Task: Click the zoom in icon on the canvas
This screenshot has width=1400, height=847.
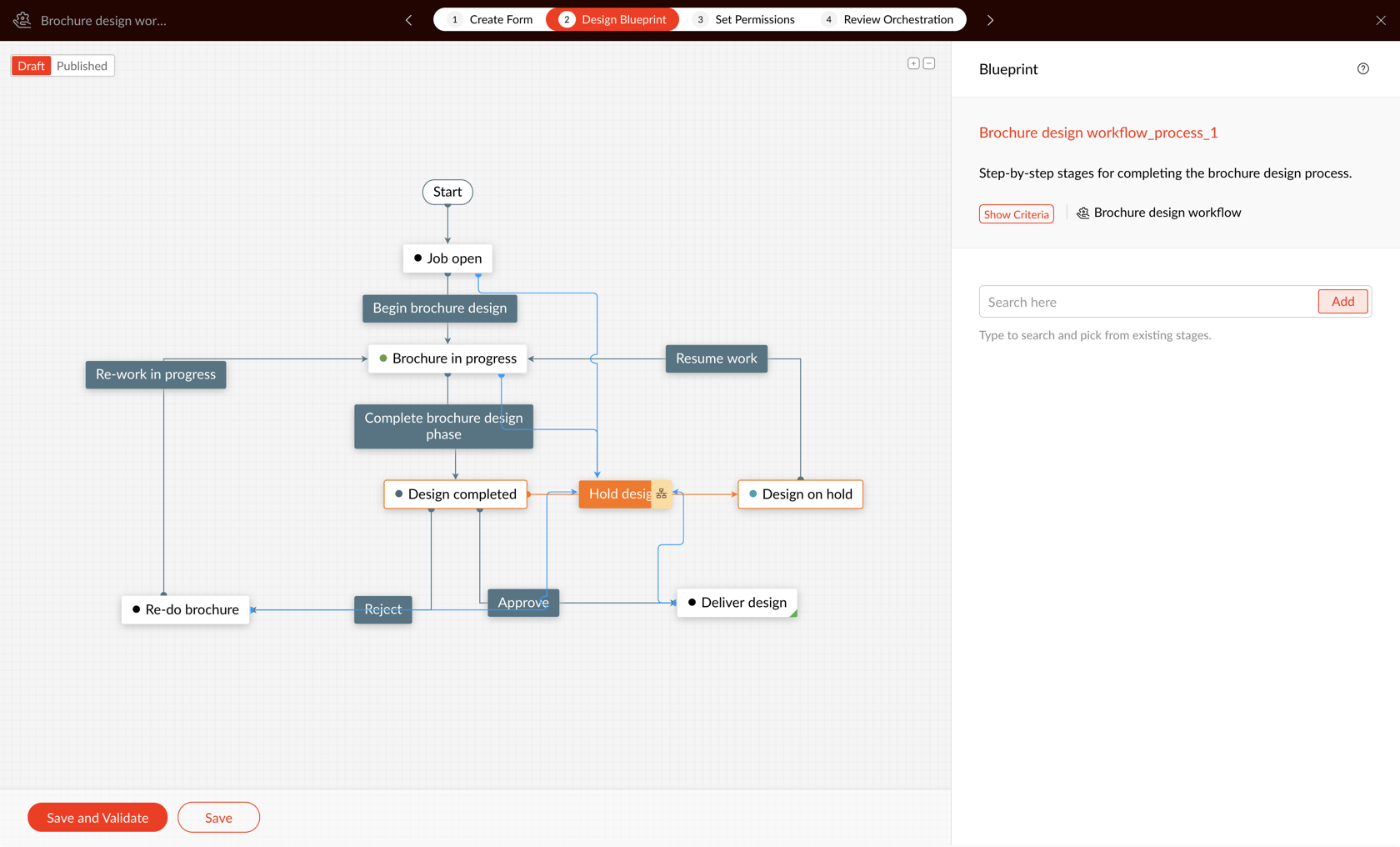Action: tap(913, 63)
